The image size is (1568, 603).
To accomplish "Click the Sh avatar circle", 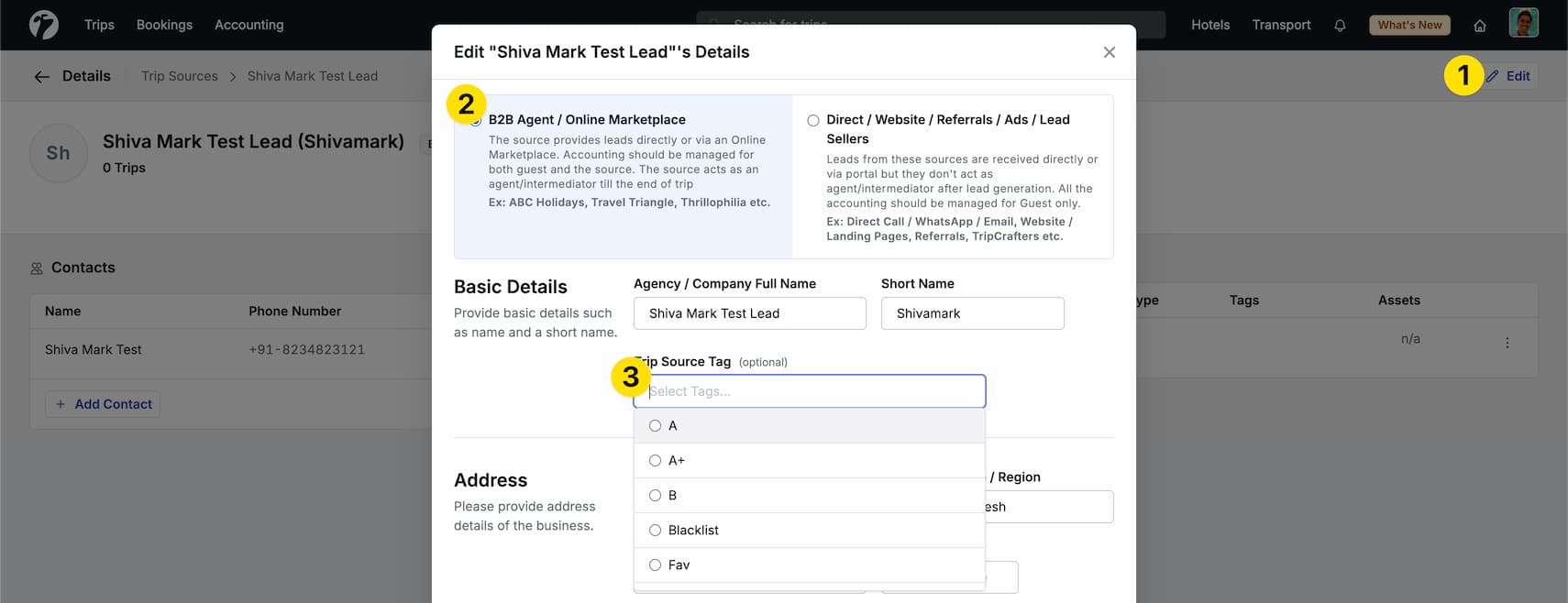I will [x=59, y=154].
